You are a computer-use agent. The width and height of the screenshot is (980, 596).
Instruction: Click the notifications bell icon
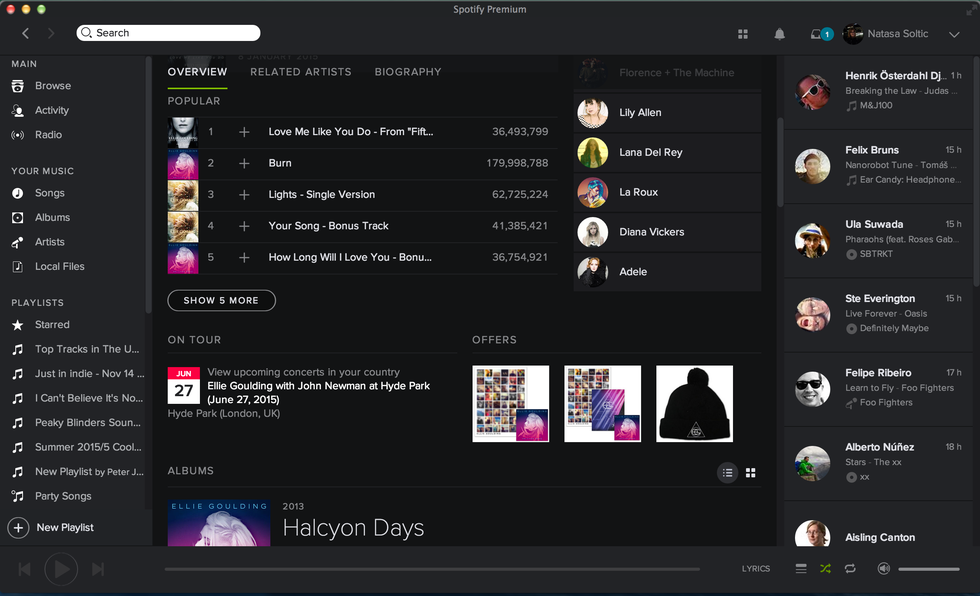(x=779, y=34)
